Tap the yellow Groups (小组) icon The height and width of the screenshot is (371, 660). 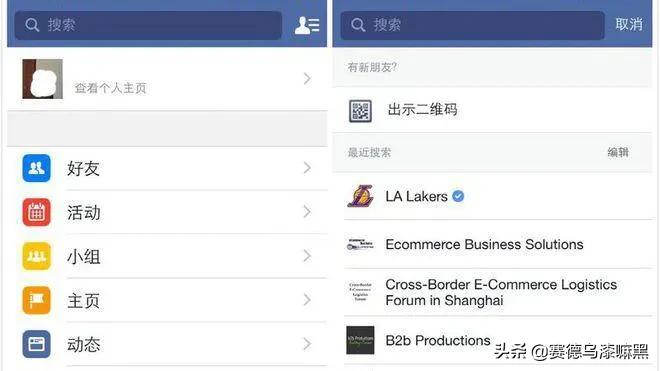pos(37,256)
